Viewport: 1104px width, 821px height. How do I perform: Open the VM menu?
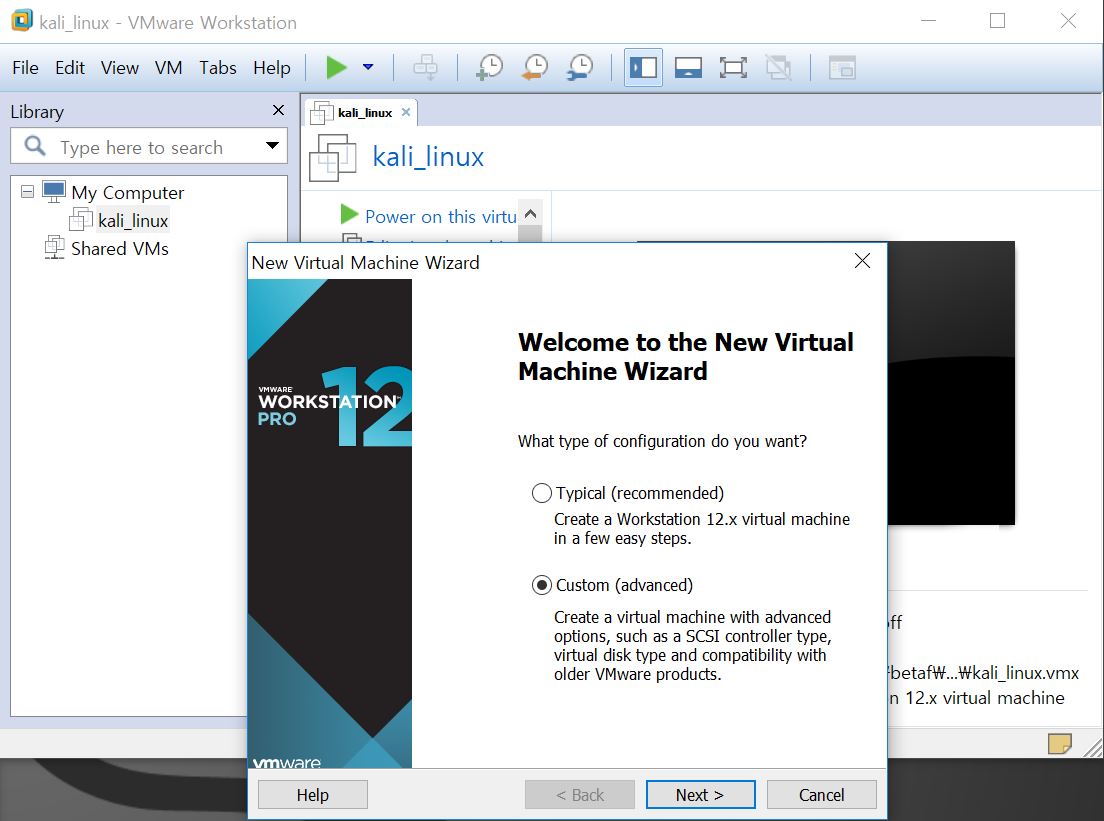168,68
